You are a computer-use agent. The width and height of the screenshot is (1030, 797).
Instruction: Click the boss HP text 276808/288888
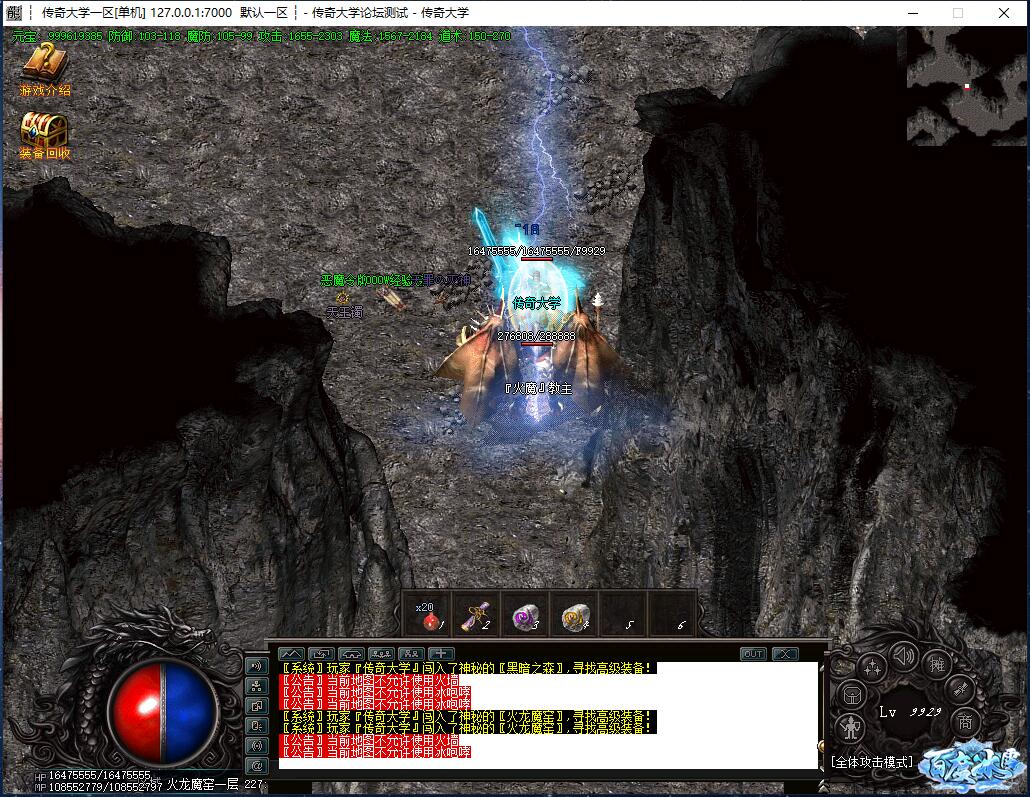pos(536,336)
